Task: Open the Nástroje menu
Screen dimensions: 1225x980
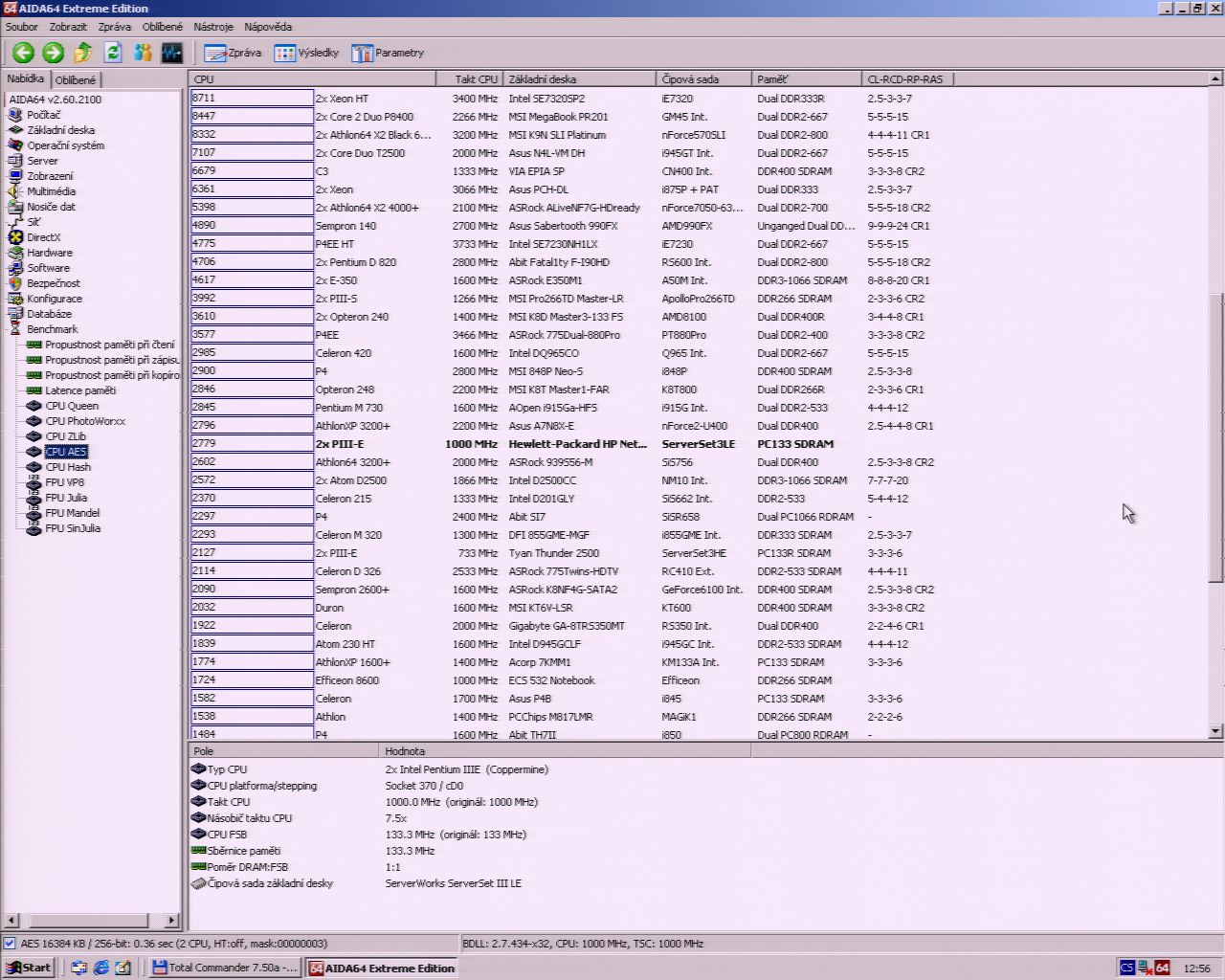Action: click(x=213, y=27)
